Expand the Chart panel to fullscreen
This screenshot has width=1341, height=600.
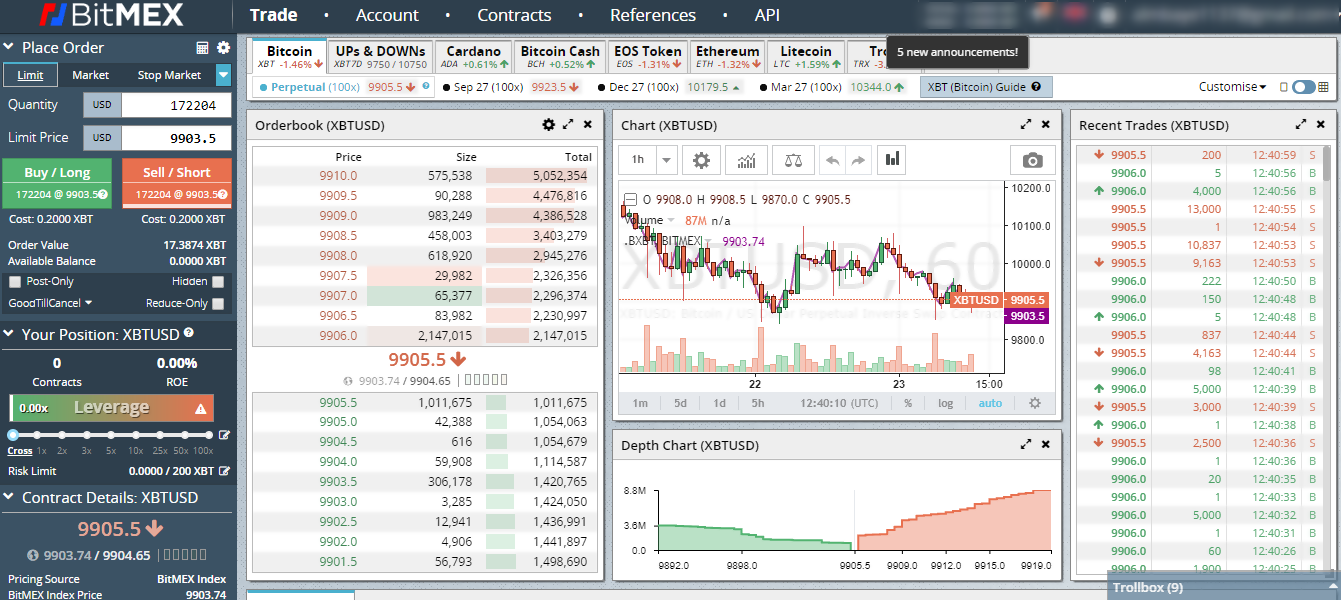coord(1026,125)
